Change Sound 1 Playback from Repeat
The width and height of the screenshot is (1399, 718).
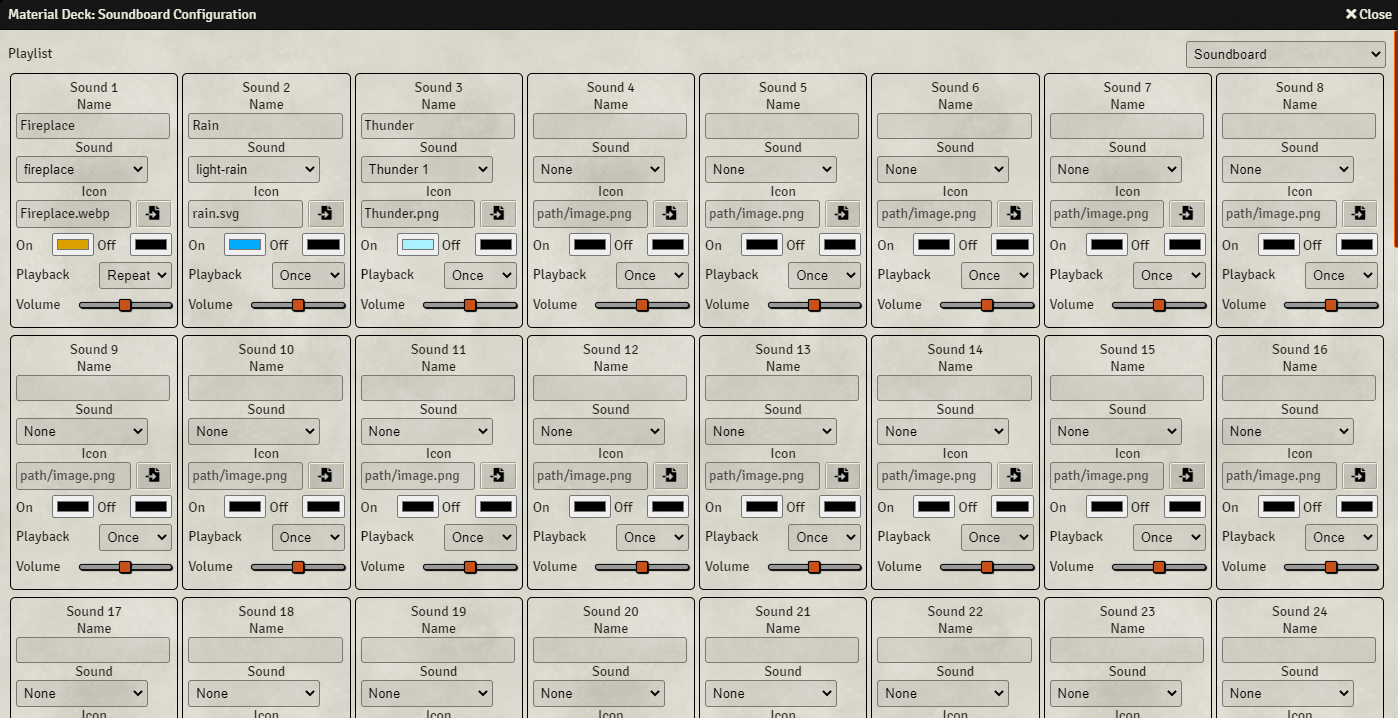(x=135, y=275)
